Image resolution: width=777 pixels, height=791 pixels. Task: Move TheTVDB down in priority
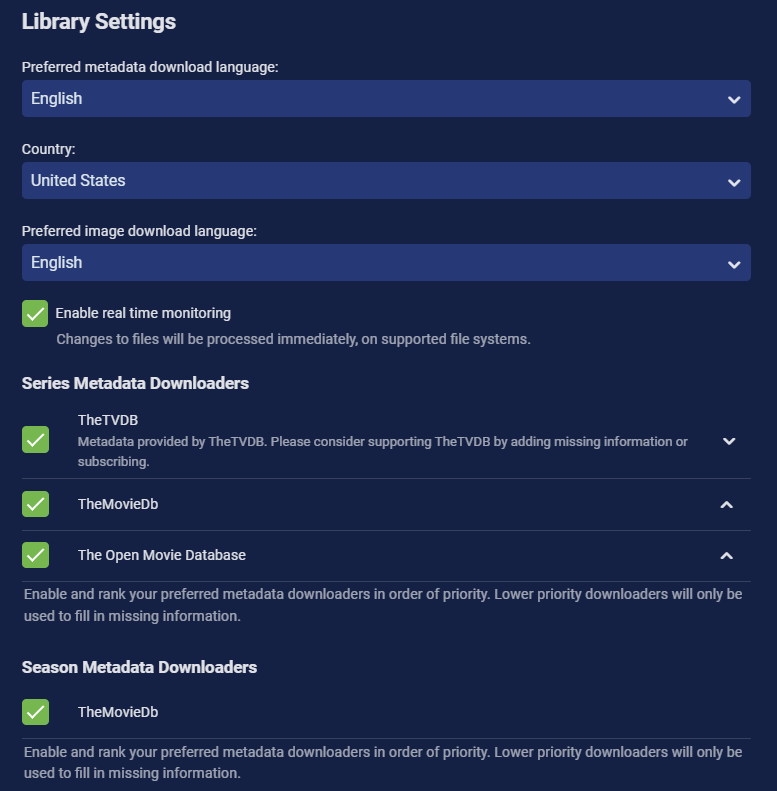pos(729,441)
